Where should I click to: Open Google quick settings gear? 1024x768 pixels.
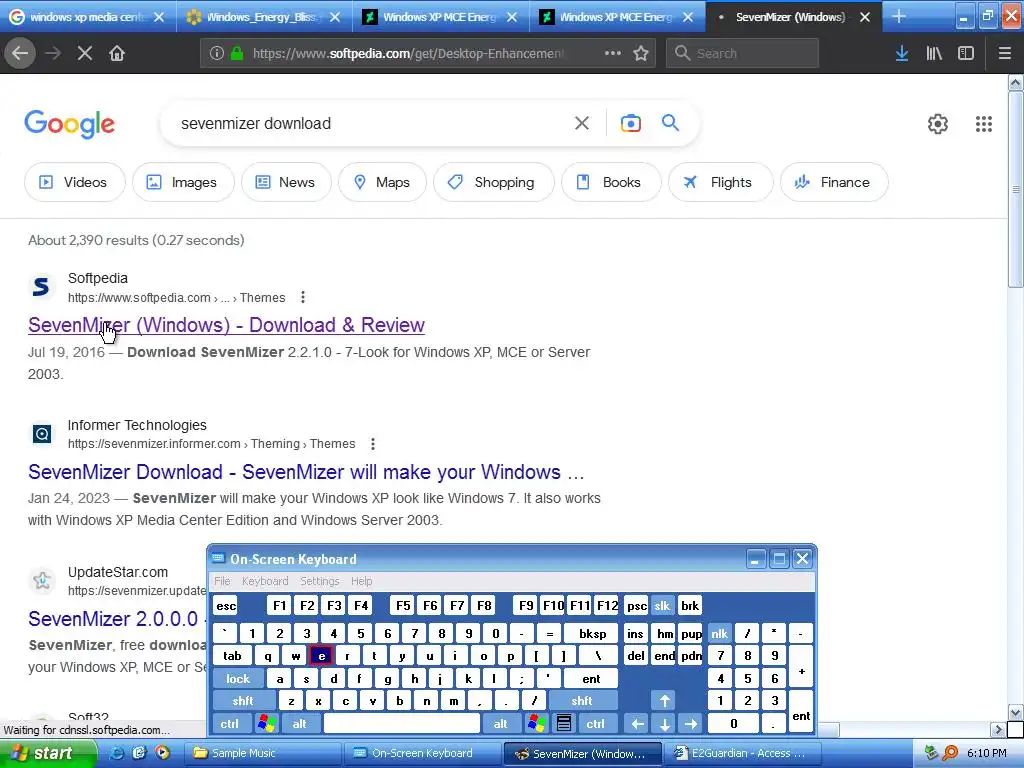coord(938,123)
